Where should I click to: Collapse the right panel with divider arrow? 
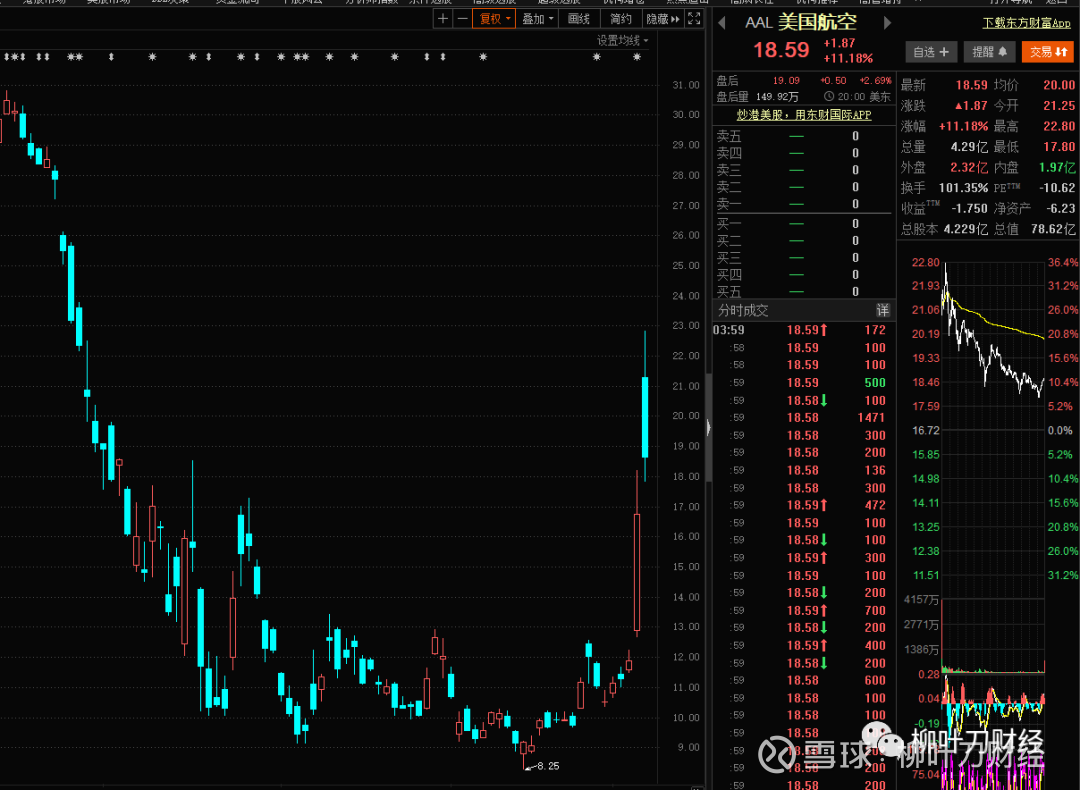pyautogui.click(x=709, y=428)
